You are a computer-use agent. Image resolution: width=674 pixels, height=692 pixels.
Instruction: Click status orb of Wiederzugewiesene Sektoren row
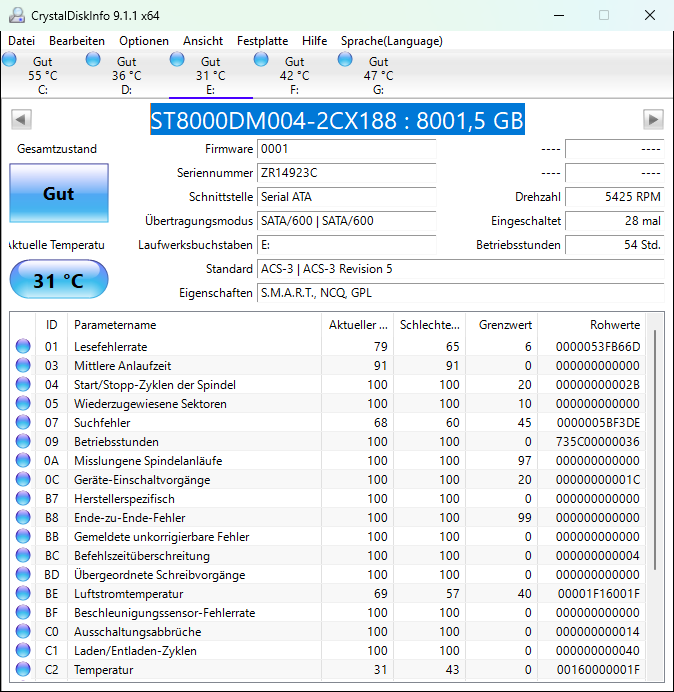[23, 403]
